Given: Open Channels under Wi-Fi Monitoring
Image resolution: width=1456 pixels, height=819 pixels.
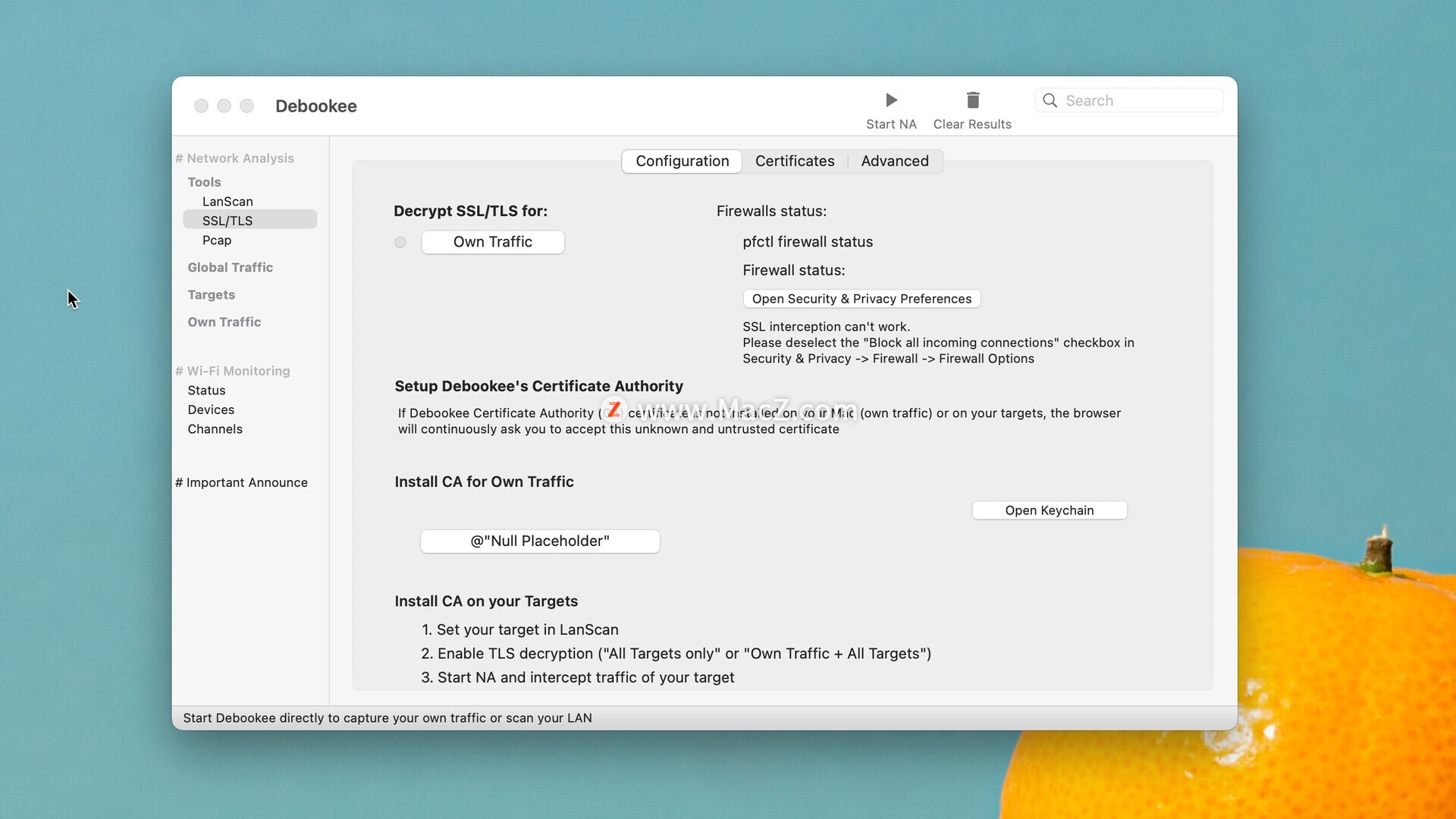Looking at the screenshot, I should (x=215, y=429).
